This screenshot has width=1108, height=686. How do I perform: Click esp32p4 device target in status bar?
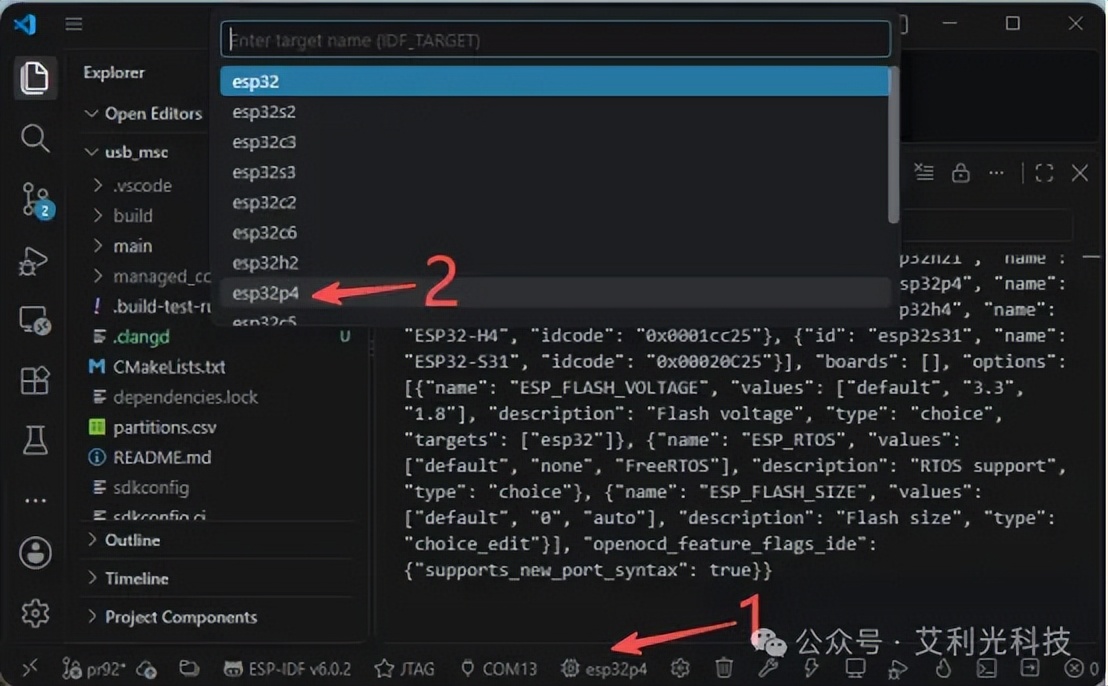click(x=604, y=668)
